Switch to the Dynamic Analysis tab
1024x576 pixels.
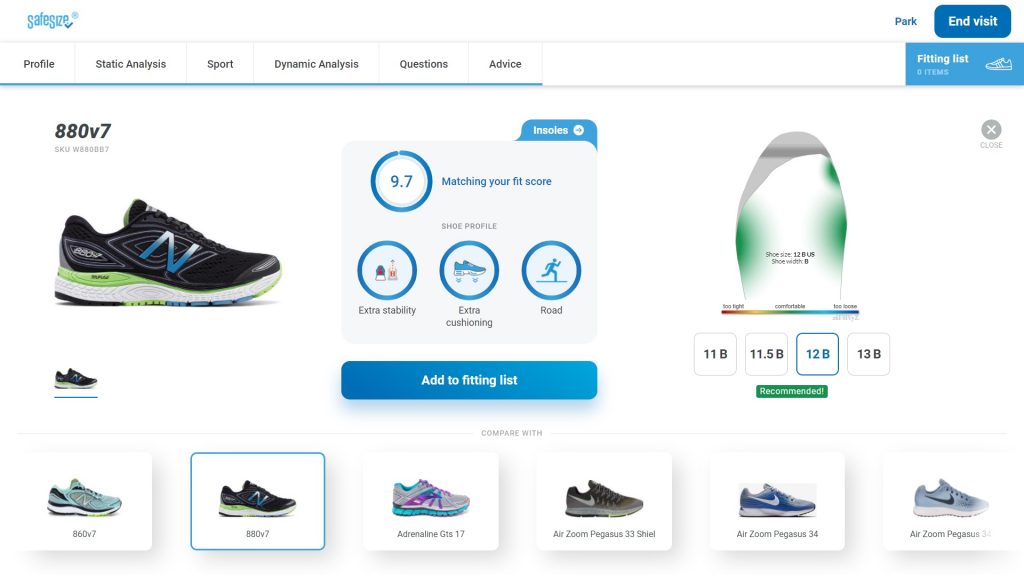(316, 64)
